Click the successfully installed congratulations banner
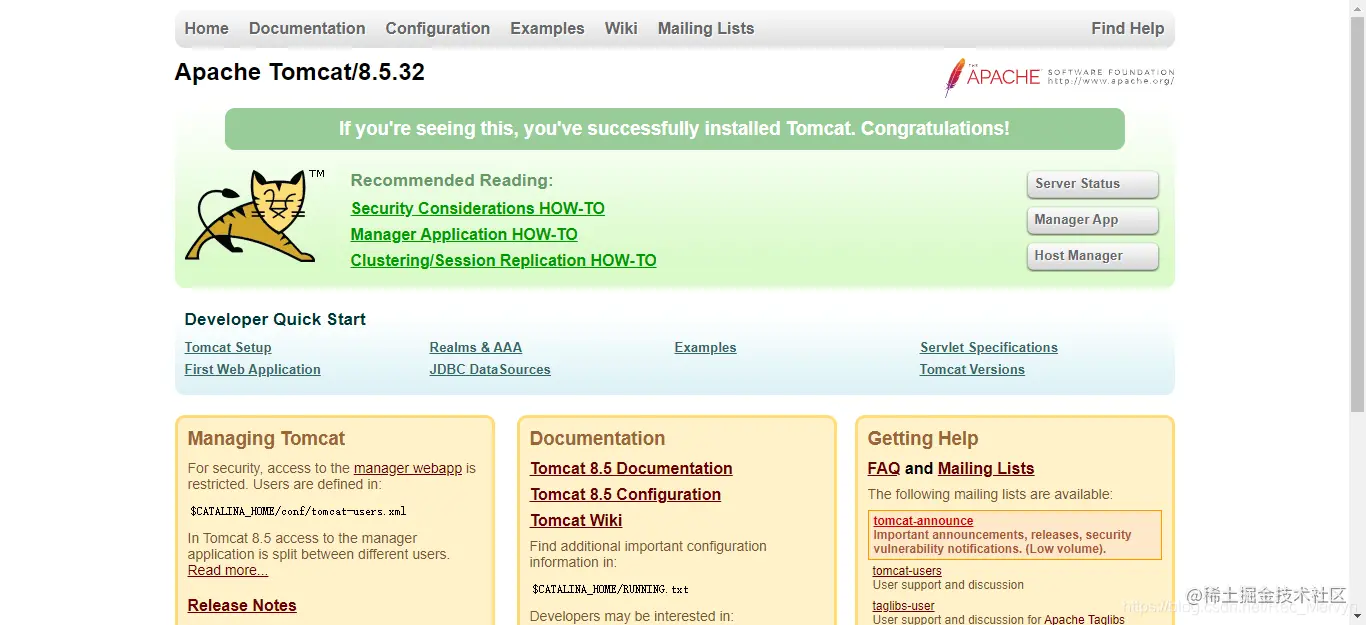The image size is (1366, 625). click(x=675, y=129)
